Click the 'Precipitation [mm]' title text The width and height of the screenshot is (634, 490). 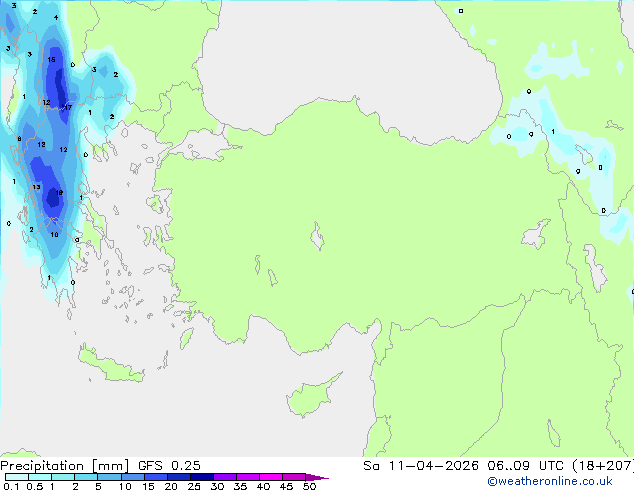pos(65,466)
